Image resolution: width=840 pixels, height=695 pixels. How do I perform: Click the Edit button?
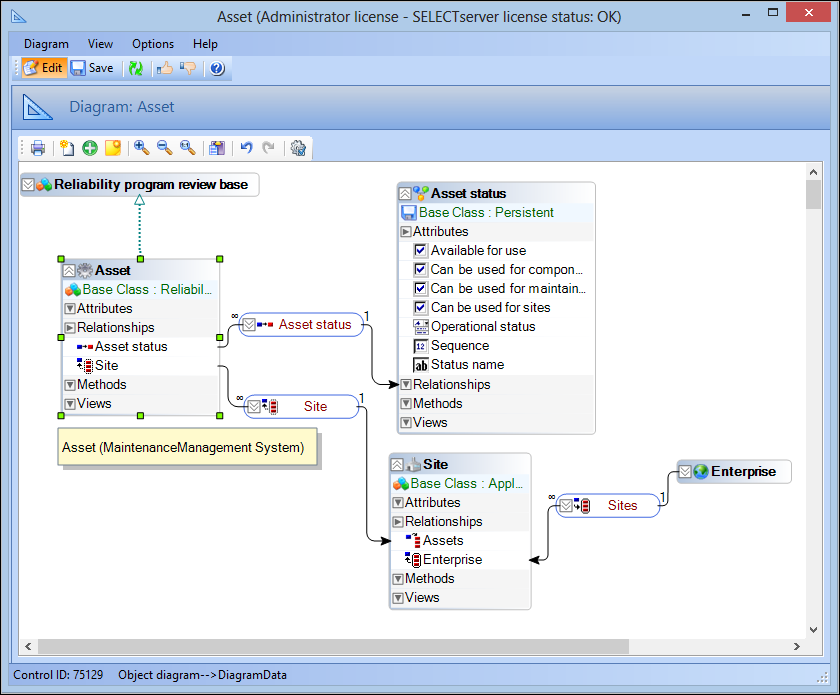(43, 68)
